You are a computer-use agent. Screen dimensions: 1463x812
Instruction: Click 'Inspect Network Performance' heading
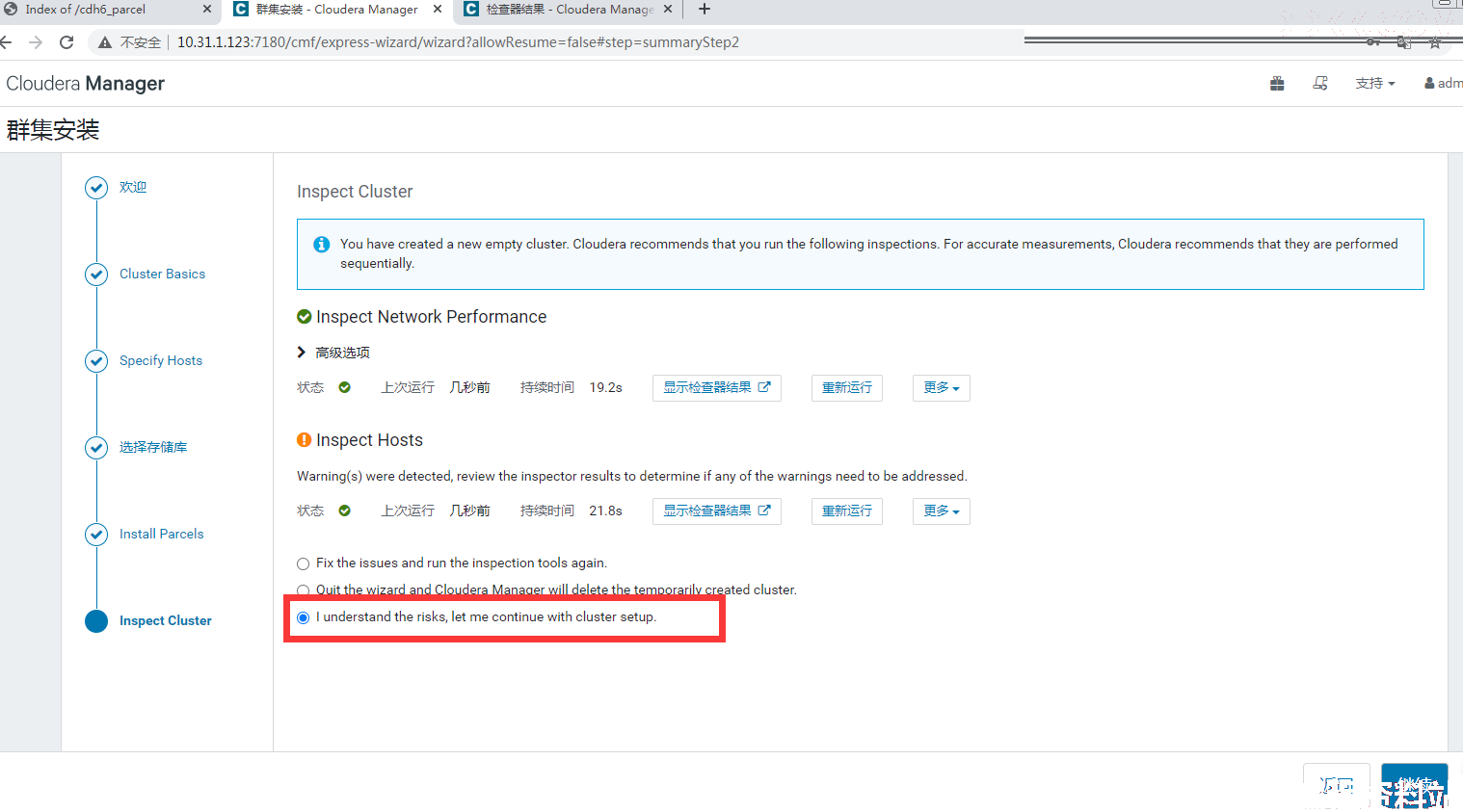pyautogui.click(x=431, y=317)
